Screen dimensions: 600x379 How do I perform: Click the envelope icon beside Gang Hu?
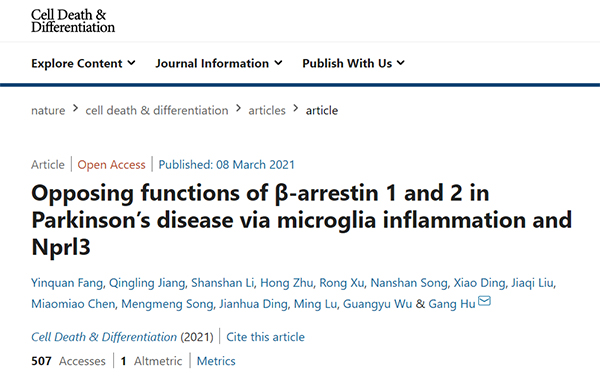click(484, 301)
